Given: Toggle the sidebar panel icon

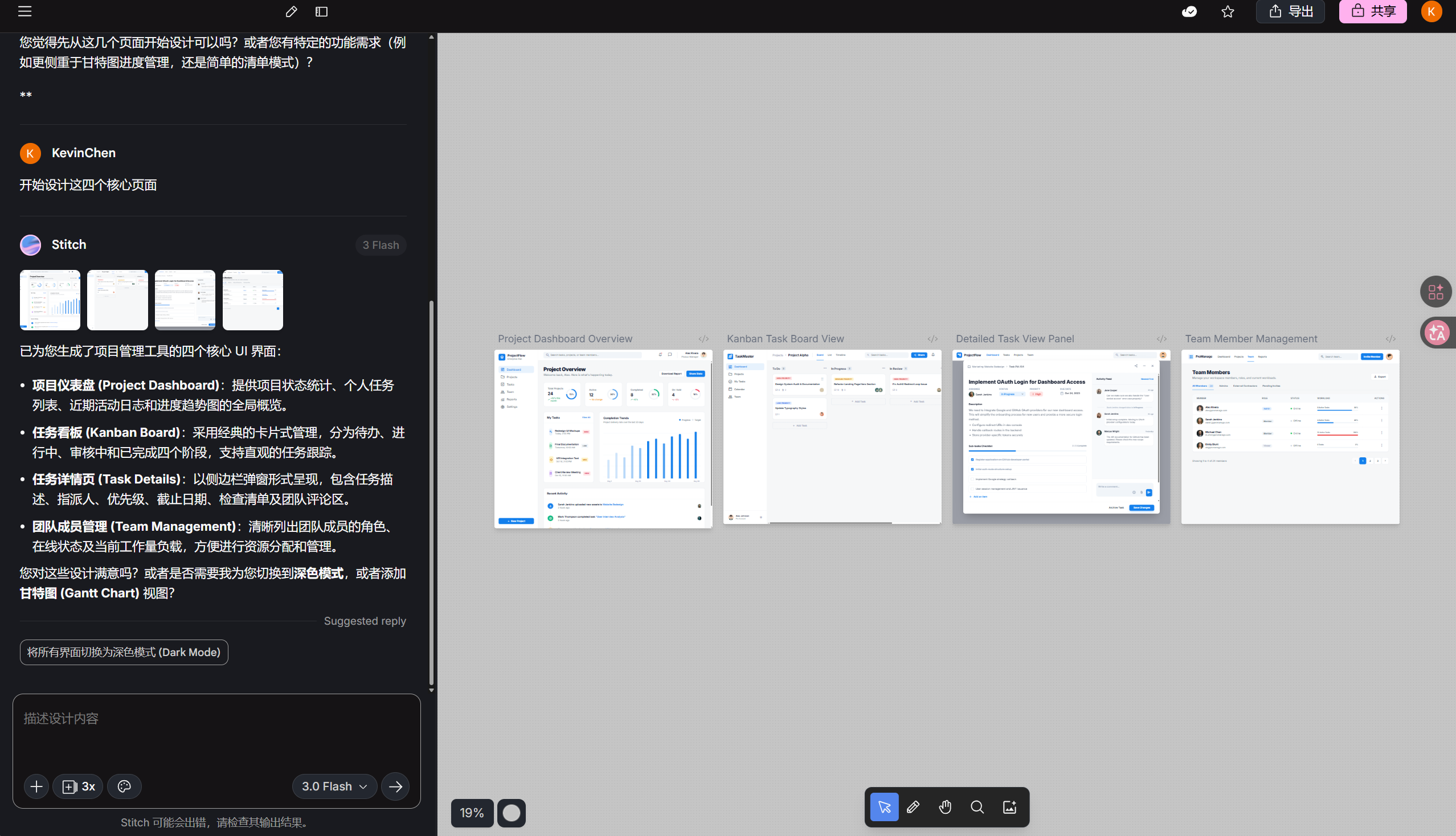Looking at the screenshot, I should click(322, 11).
